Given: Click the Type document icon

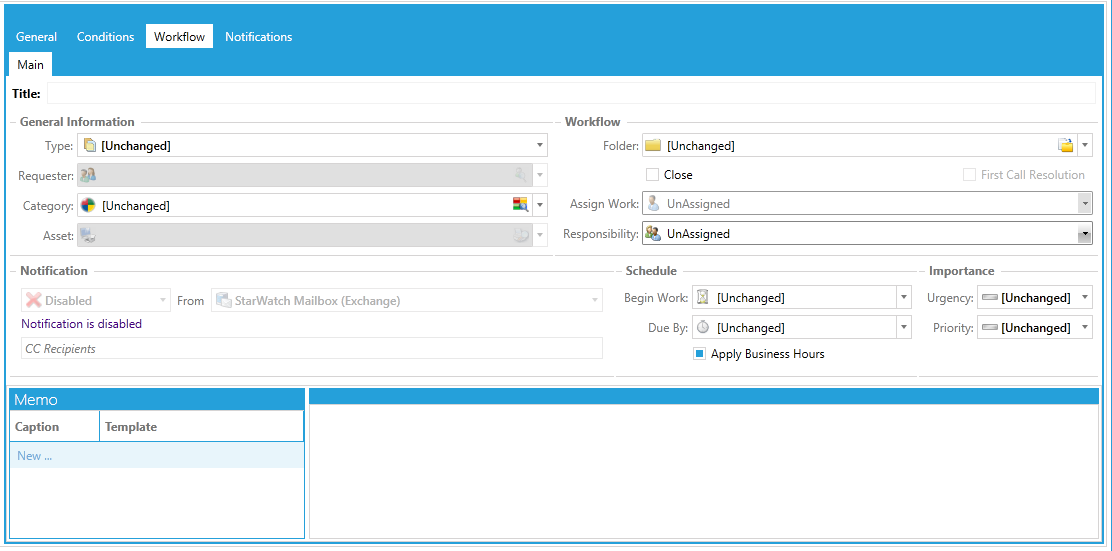Looking at the screenshot, I should coord(89,145).
